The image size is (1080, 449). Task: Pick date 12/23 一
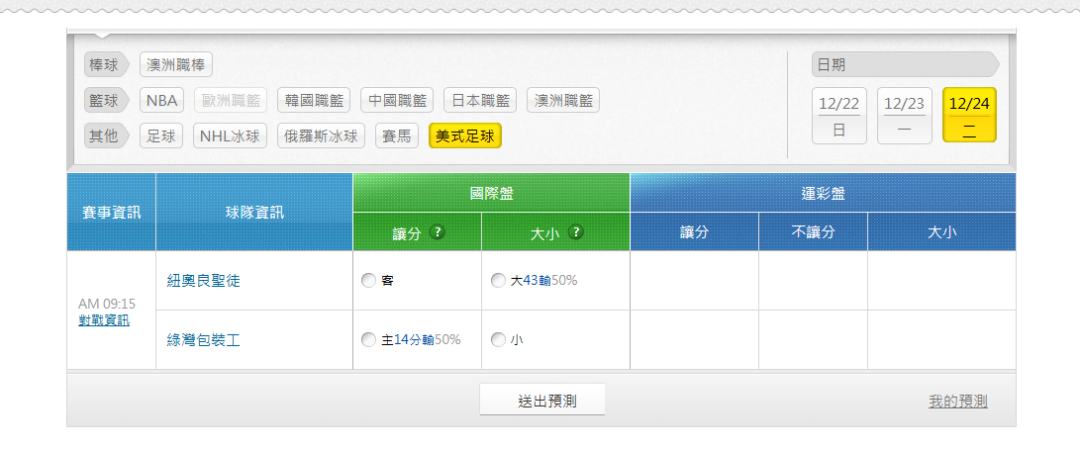click(904, 116)
